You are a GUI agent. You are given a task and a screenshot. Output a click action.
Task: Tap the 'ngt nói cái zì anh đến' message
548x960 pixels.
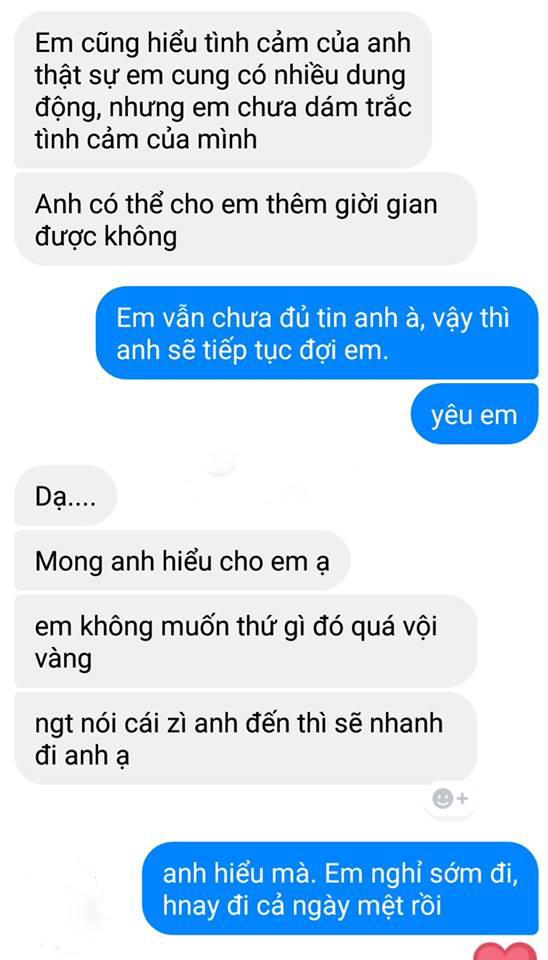pyautogui.click(x=245, y=738)
